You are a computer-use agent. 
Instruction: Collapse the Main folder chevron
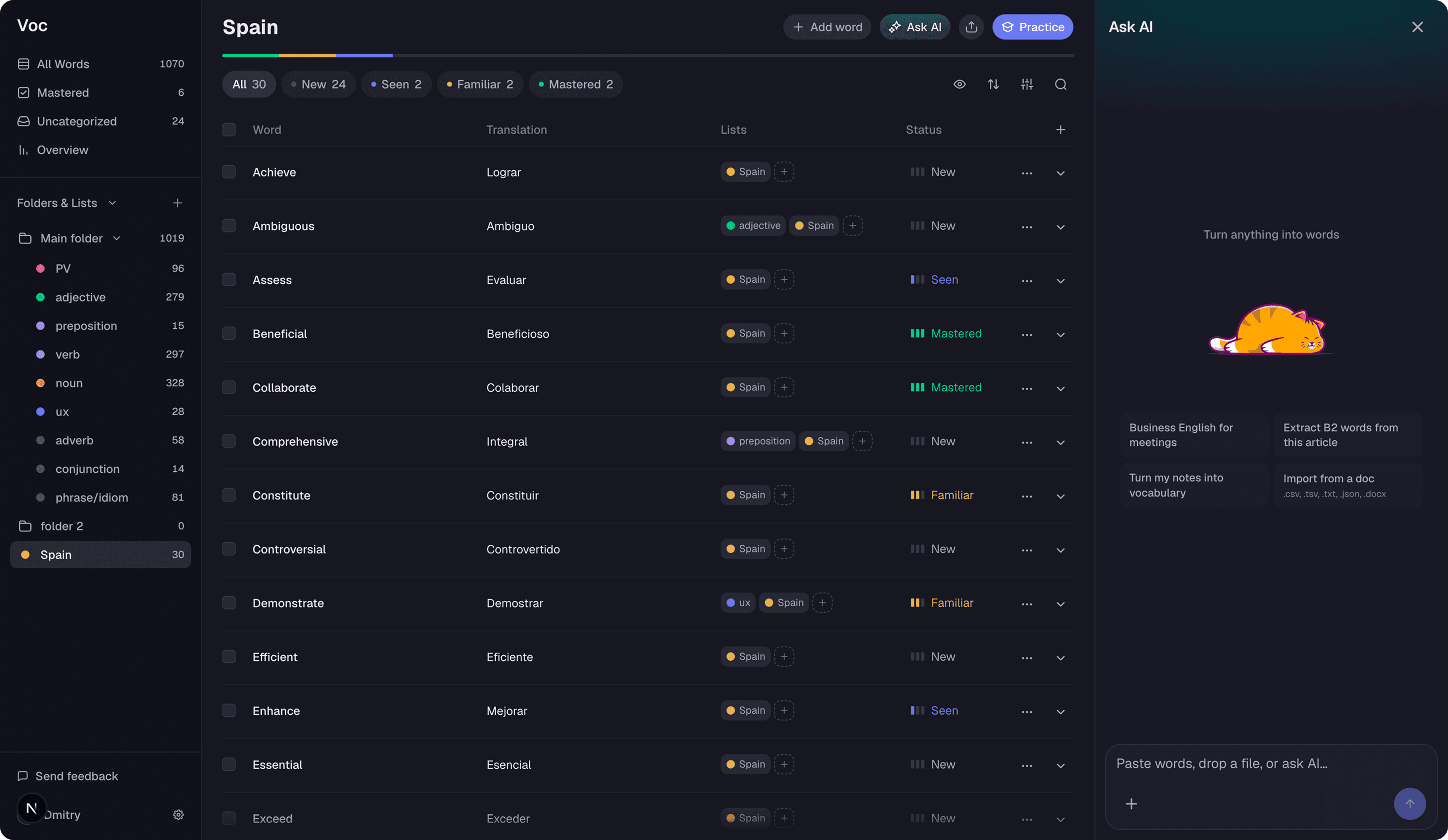tap(117, 238)
